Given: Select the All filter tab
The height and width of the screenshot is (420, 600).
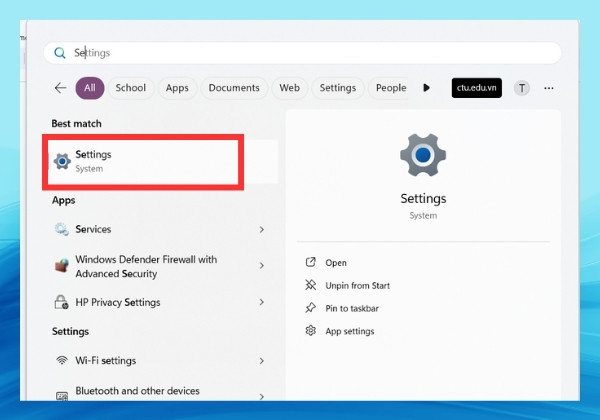Looking at the screenshot, I should coord(90,88).
